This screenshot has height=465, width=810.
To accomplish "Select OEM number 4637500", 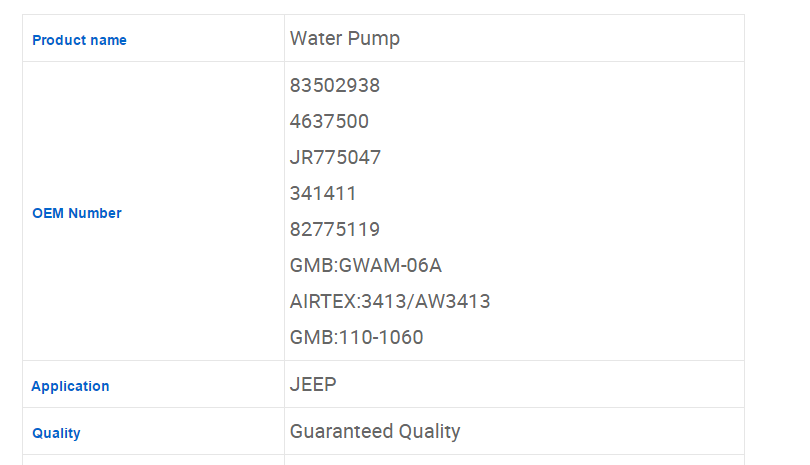I will click(x=329, y=122).
